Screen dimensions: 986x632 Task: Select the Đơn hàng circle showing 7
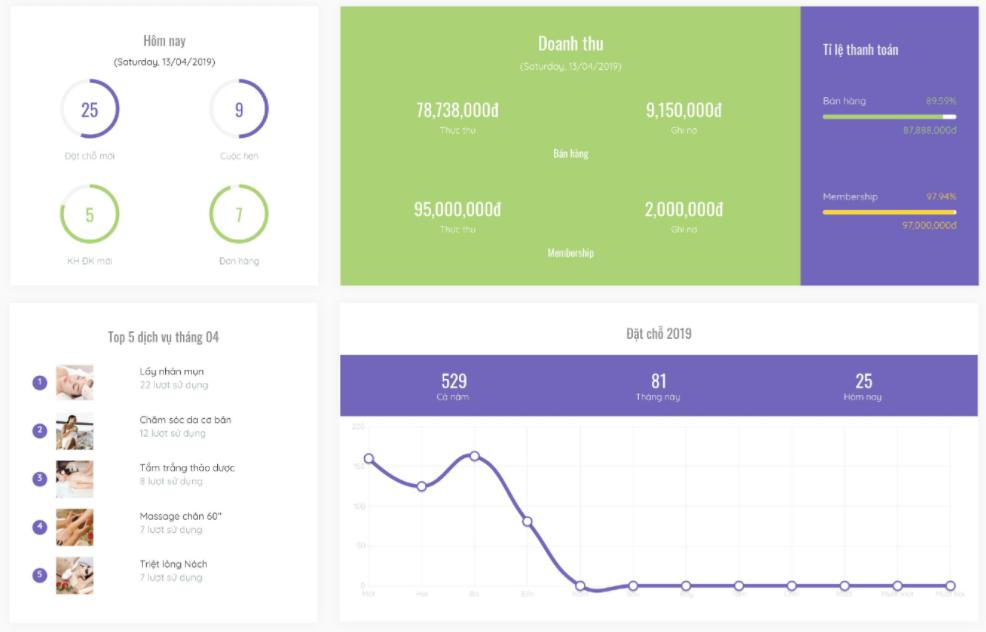click(239, 214)
